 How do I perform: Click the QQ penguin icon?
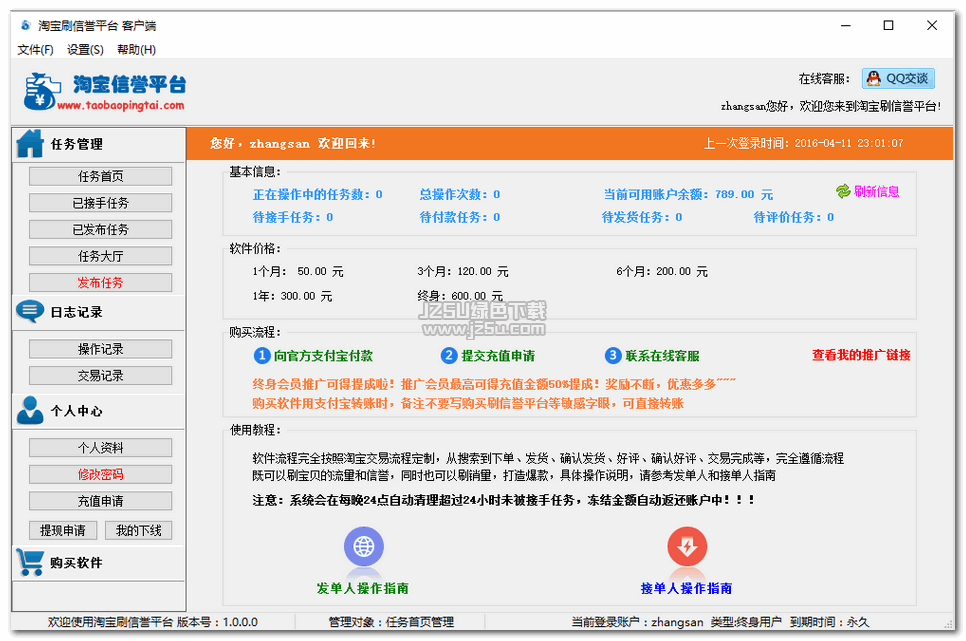tap(874, 78)
